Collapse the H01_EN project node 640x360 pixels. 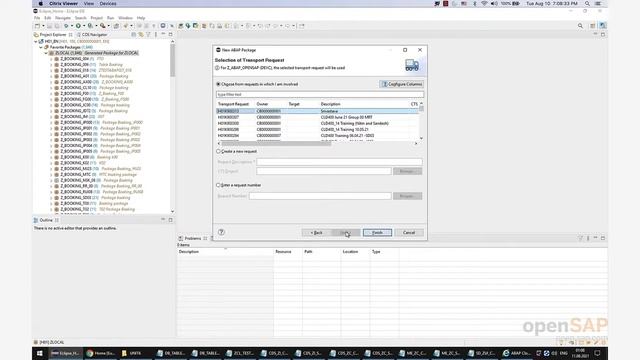[x=36, y=41]
